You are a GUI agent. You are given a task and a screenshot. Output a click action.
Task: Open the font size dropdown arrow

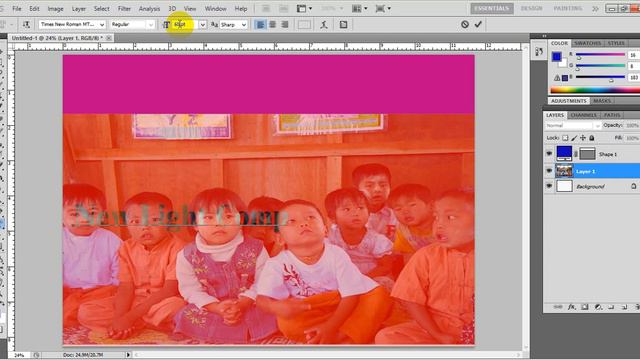pos(202,24)
